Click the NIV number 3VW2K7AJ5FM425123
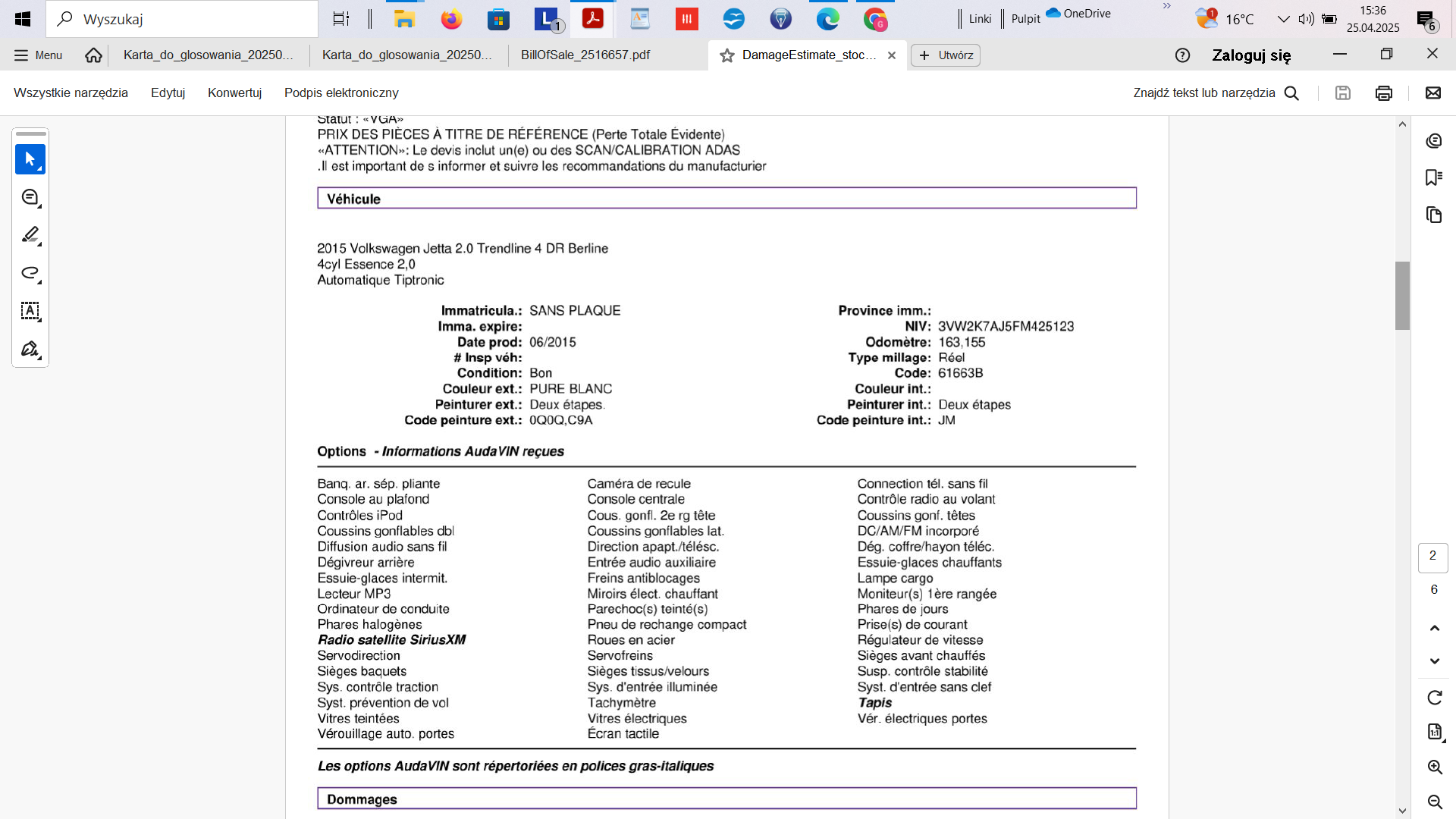 (x=1006, y=326)
